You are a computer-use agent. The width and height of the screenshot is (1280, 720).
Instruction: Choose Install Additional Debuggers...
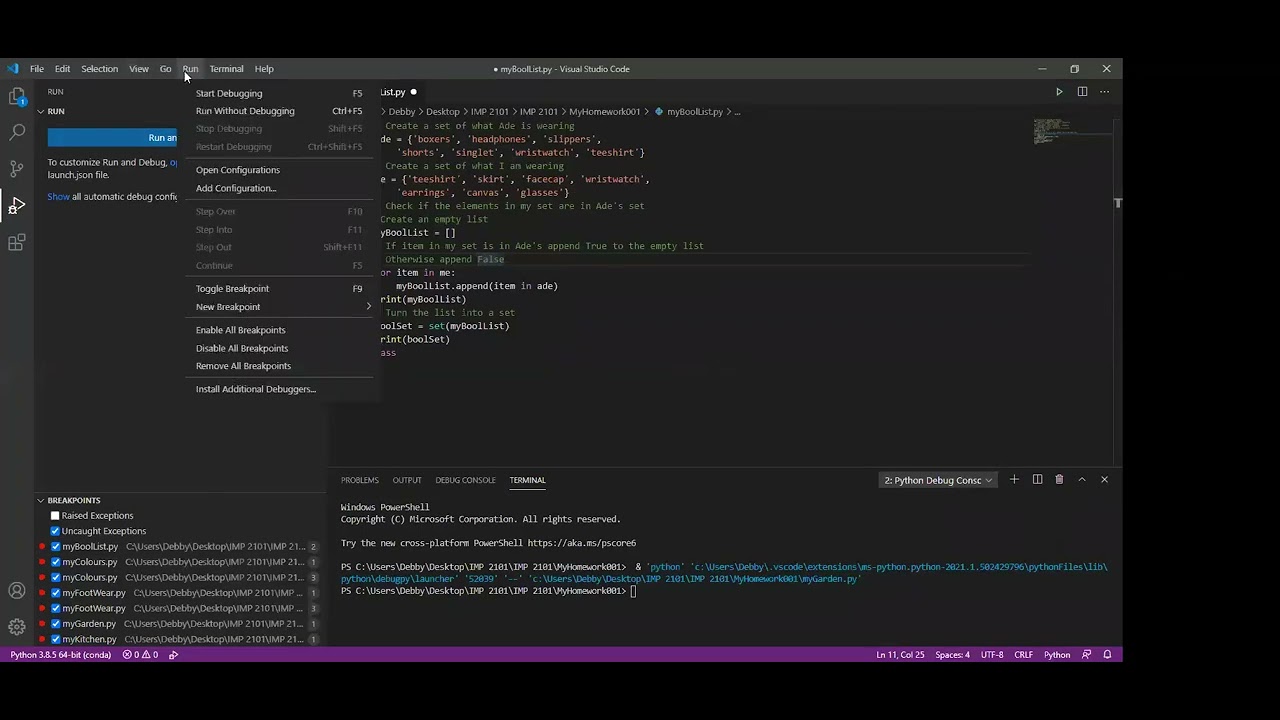(x=279, y=389)
